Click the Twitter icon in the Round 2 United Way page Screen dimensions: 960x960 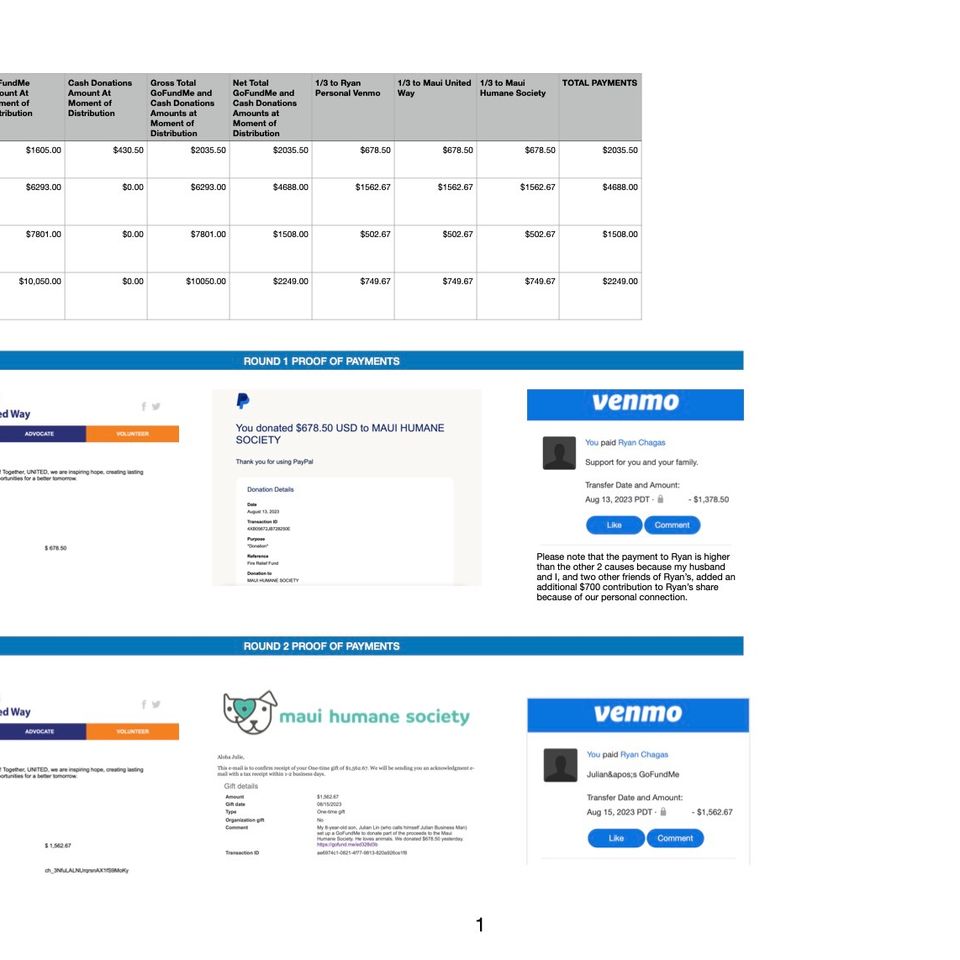[156, 704]
